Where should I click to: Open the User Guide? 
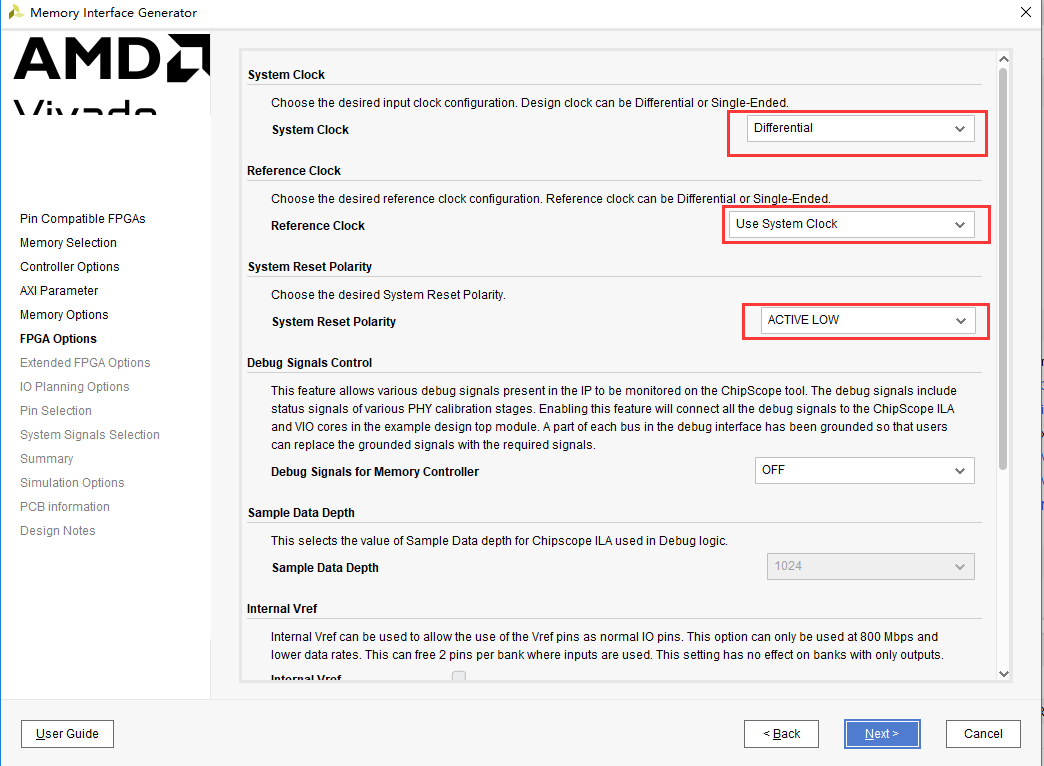click(67, 733)
